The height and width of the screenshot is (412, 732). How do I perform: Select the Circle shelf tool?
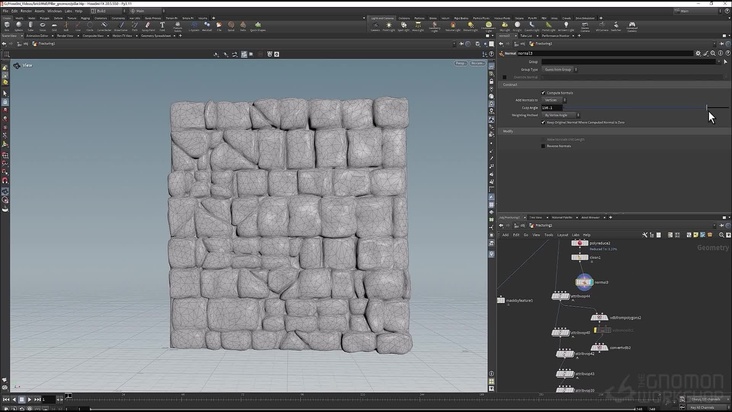tap(90, 26)
